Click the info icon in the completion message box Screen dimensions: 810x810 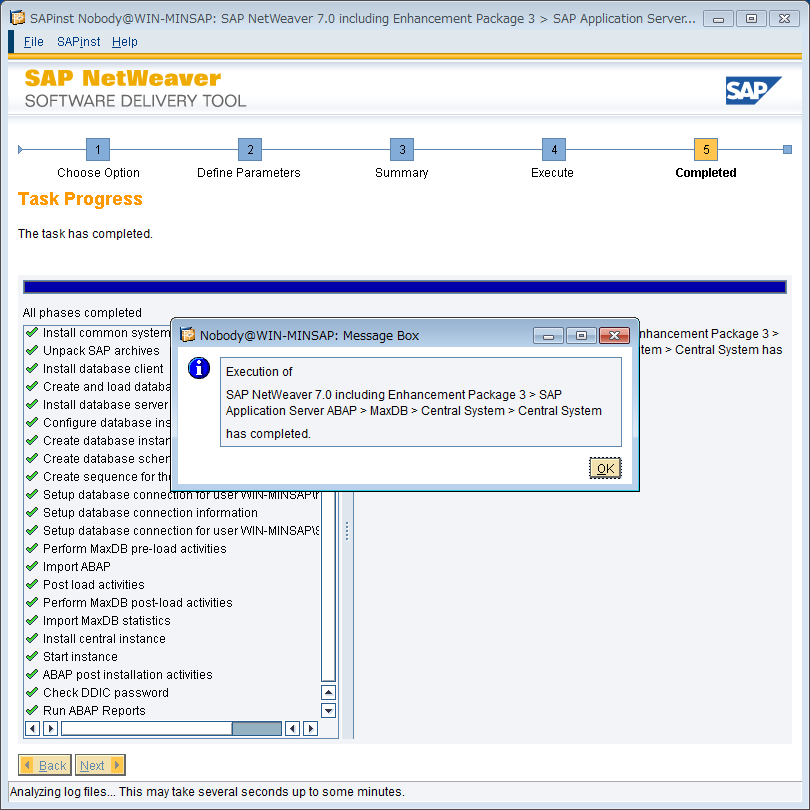point(198,368)
